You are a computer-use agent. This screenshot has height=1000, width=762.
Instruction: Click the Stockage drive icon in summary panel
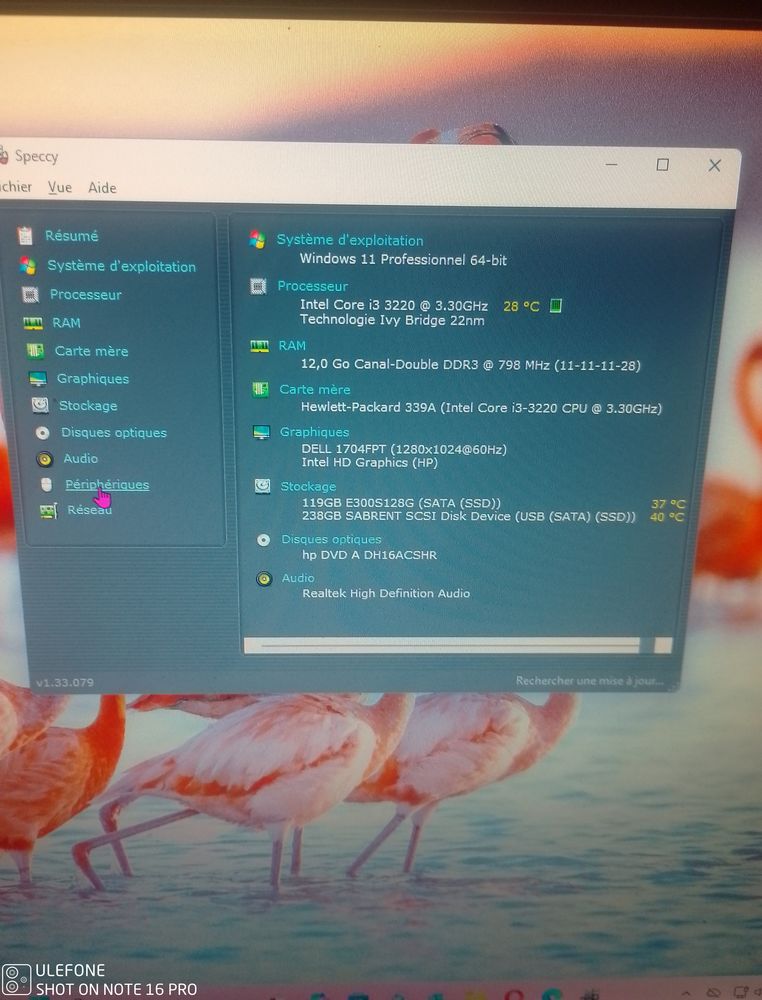coord(262,486)
